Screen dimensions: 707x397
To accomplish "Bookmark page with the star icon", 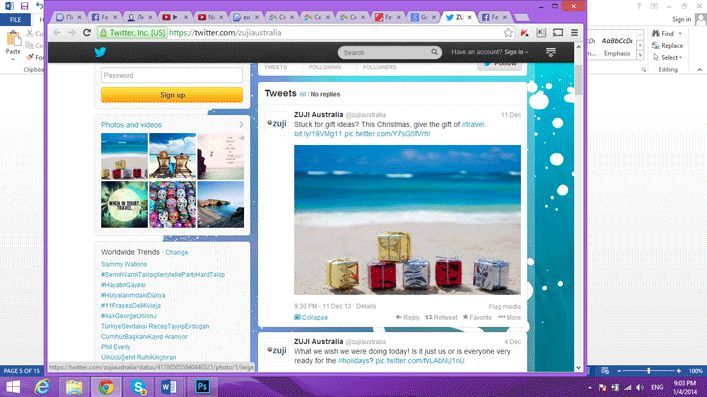I will tap(508, 32).
